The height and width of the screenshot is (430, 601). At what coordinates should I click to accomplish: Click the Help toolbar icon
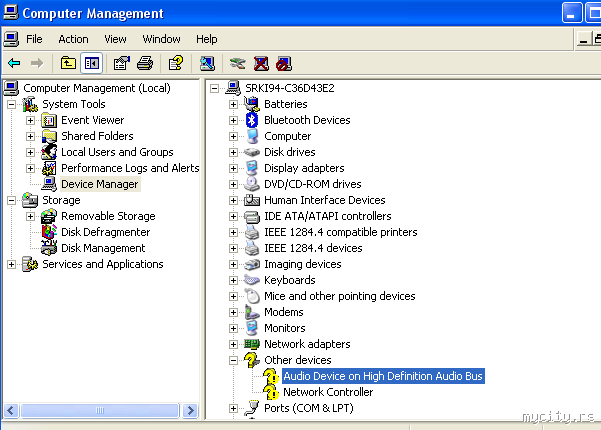[x=176, y=63]
